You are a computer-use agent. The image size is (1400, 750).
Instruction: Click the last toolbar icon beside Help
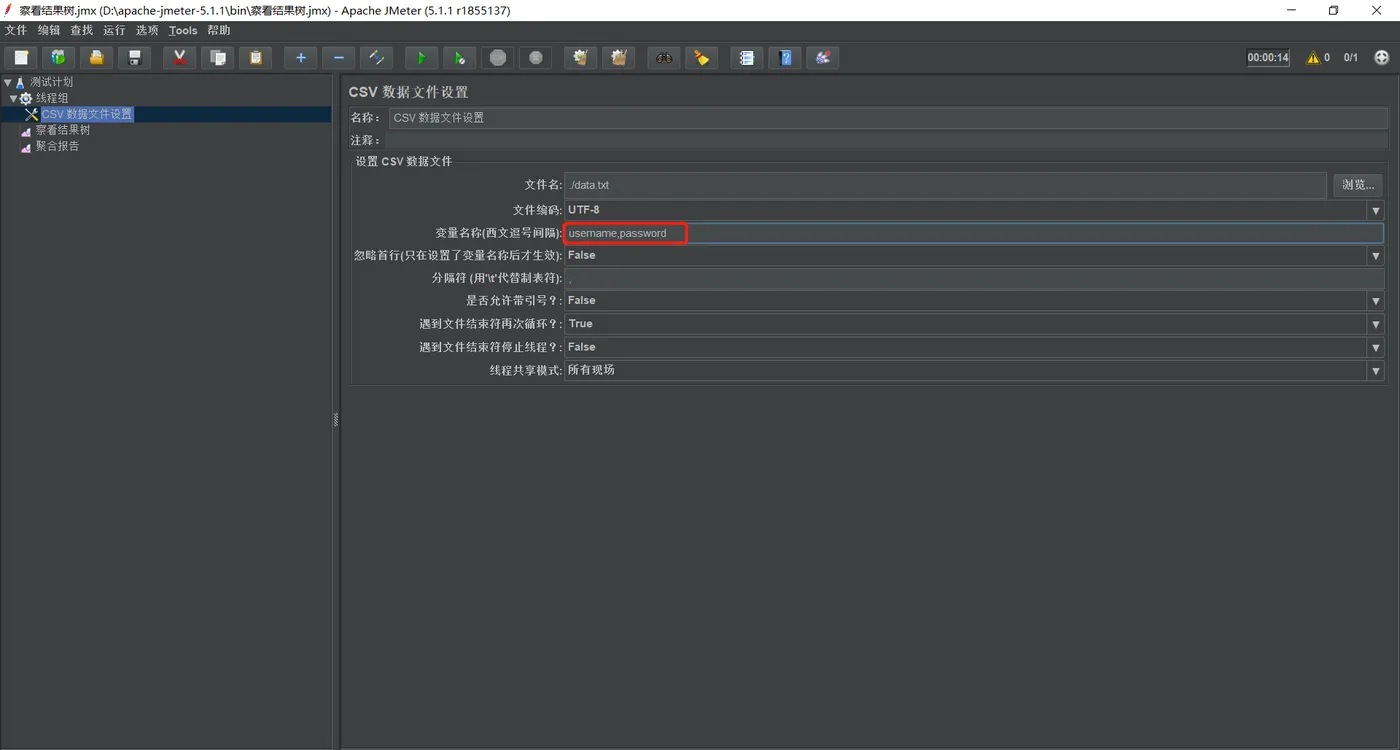pyautogui.click(x=822, y=58)
